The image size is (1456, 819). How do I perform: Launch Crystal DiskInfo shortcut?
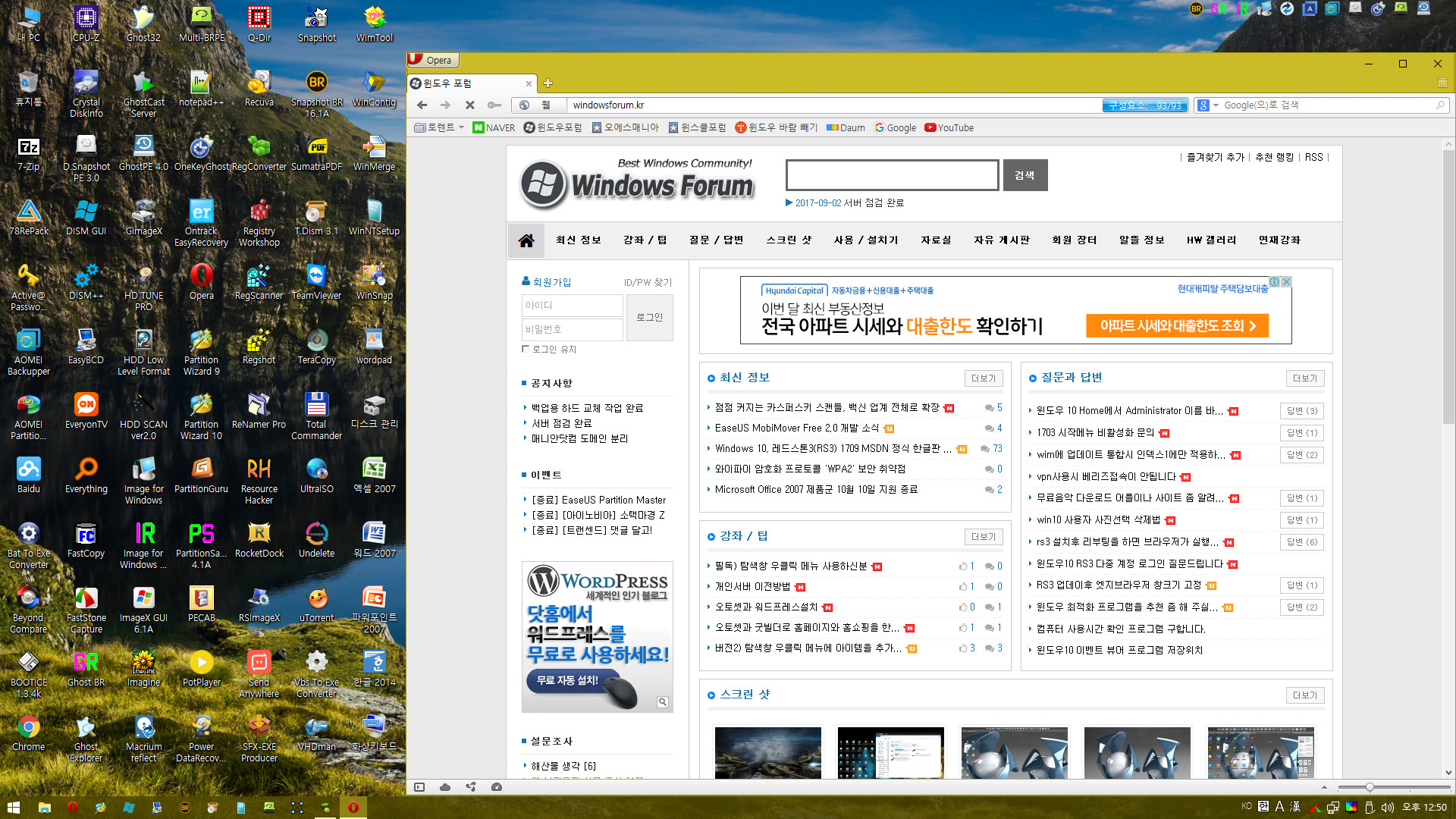86,94
